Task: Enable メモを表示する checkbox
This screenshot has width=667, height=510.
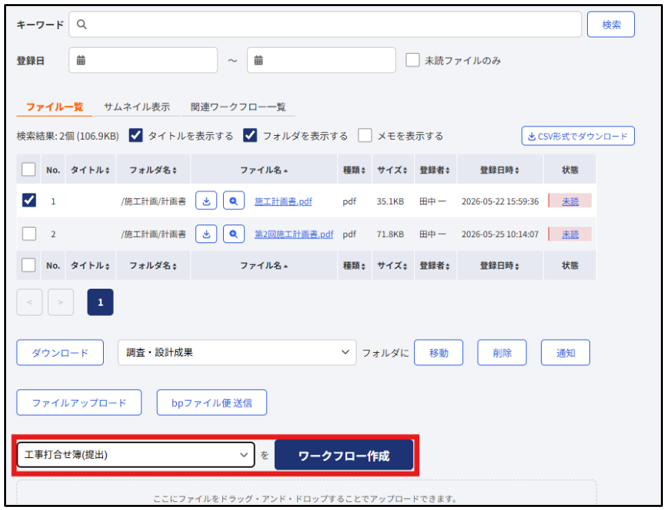Action: point(365,135)
